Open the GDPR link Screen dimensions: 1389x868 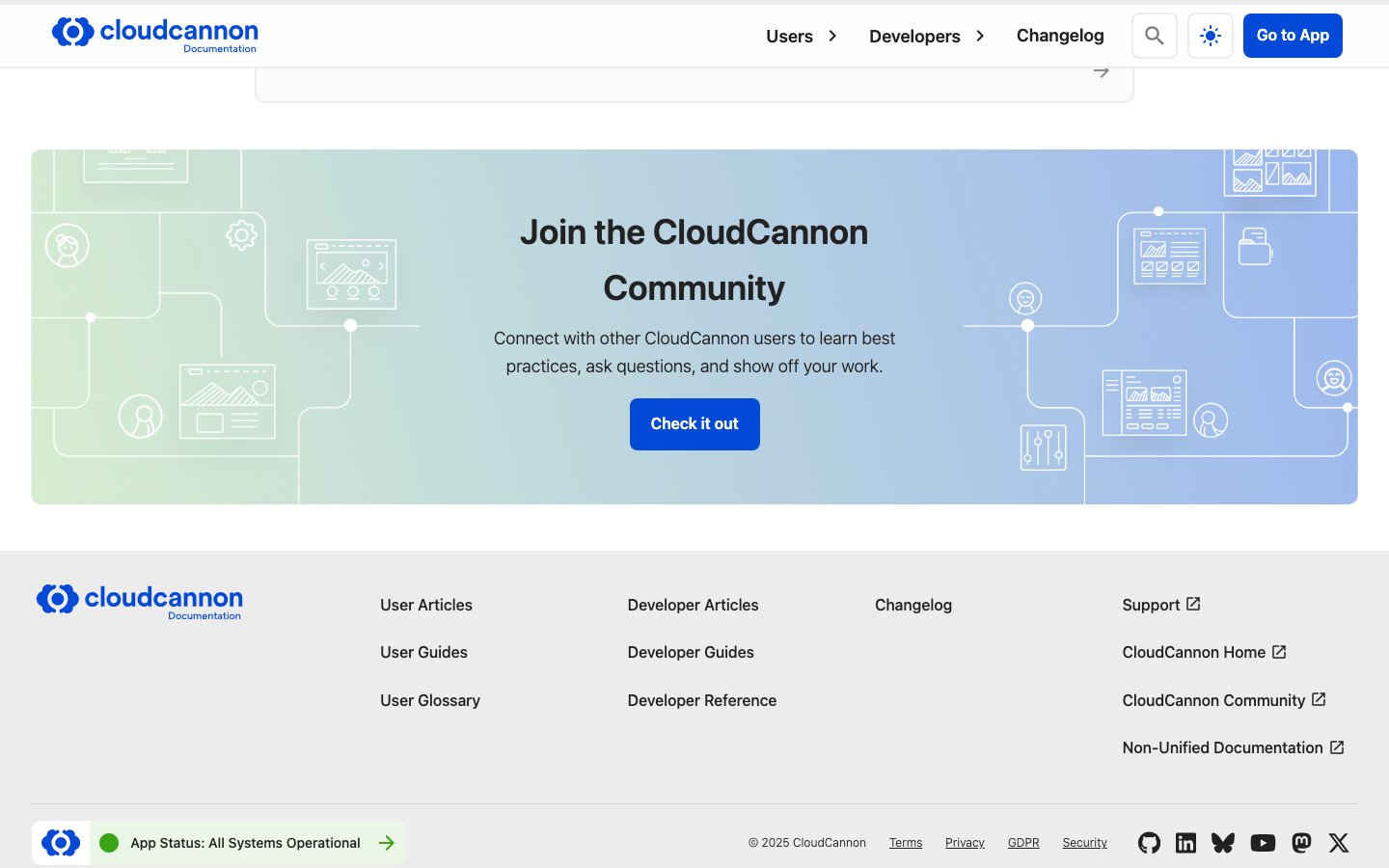coord(1023,843)
